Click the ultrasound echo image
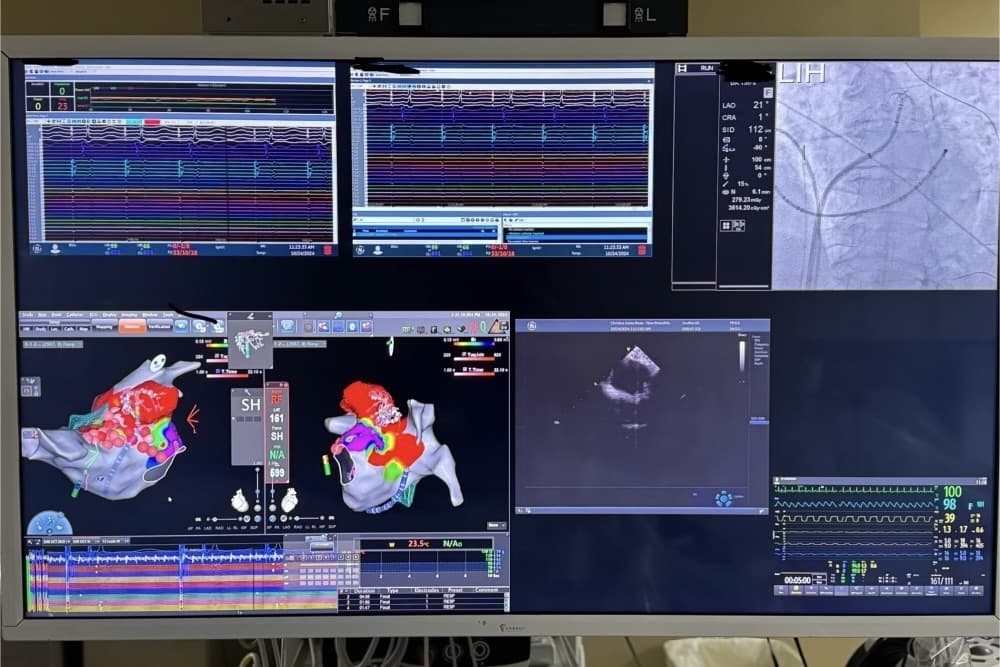Screen dimensions: 1000x667 628,390
